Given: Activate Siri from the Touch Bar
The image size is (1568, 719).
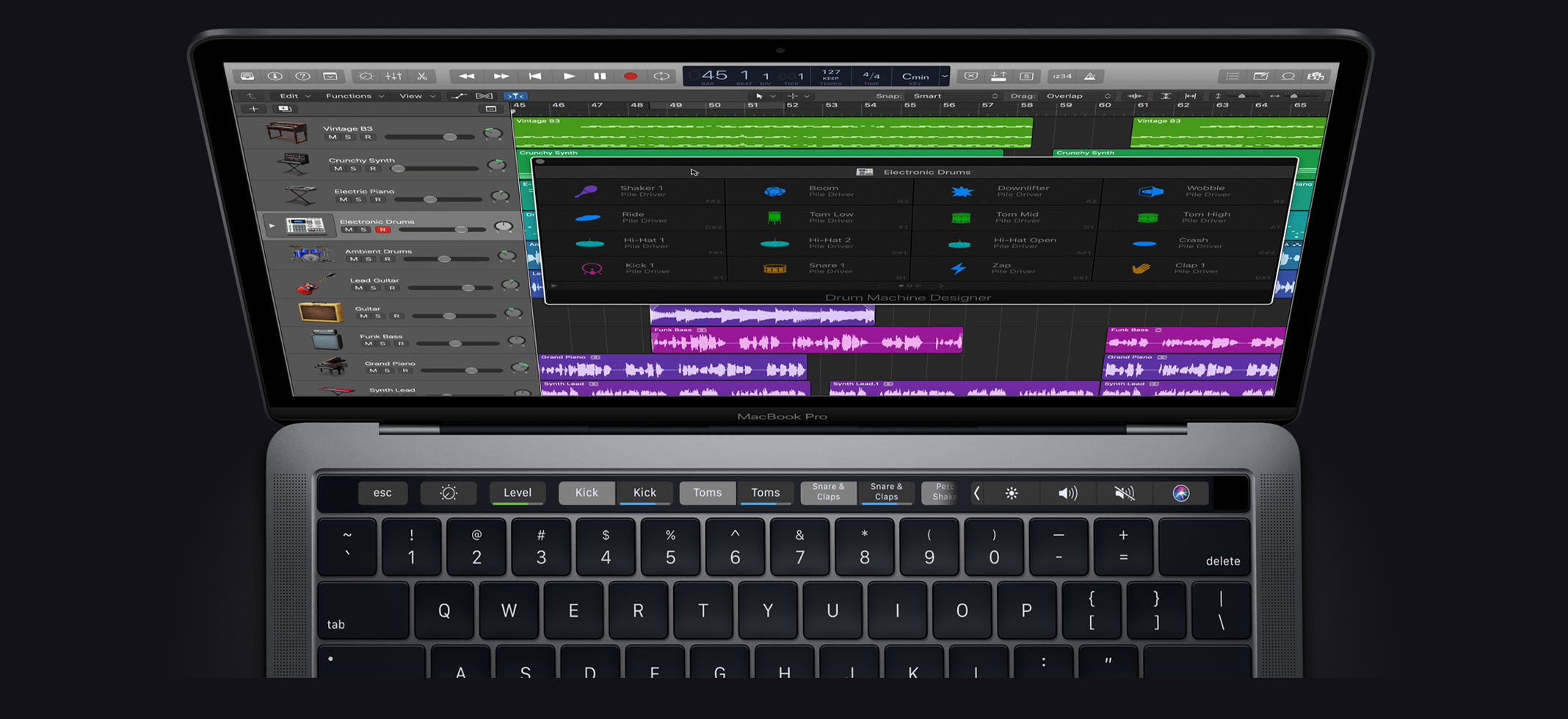Looking at the screenshot, I should [x=1181, y=493].
